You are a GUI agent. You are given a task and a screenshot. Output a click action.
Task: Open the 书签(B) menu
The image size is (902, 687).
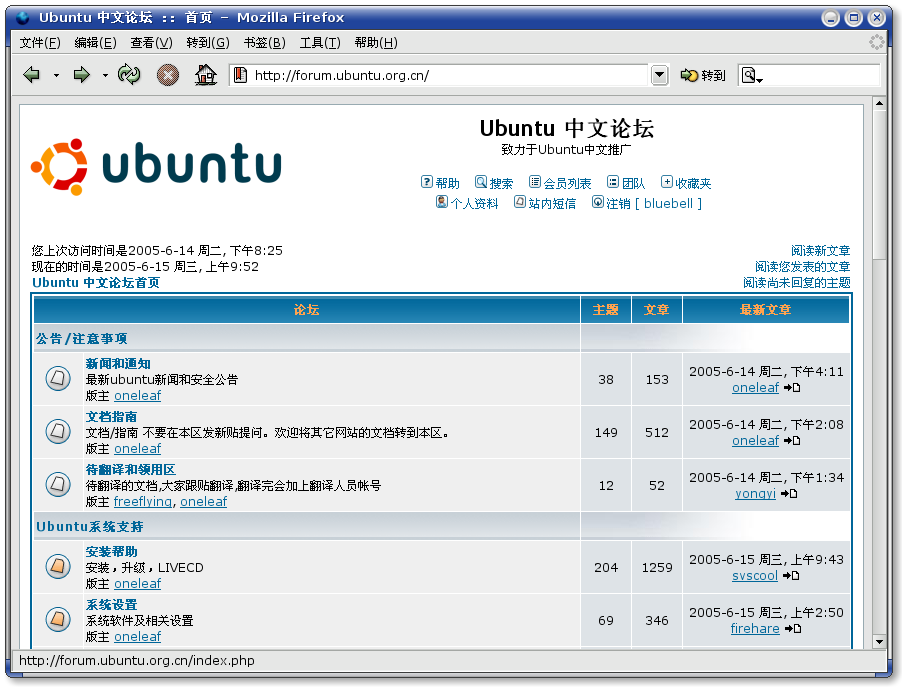(264, 43)
